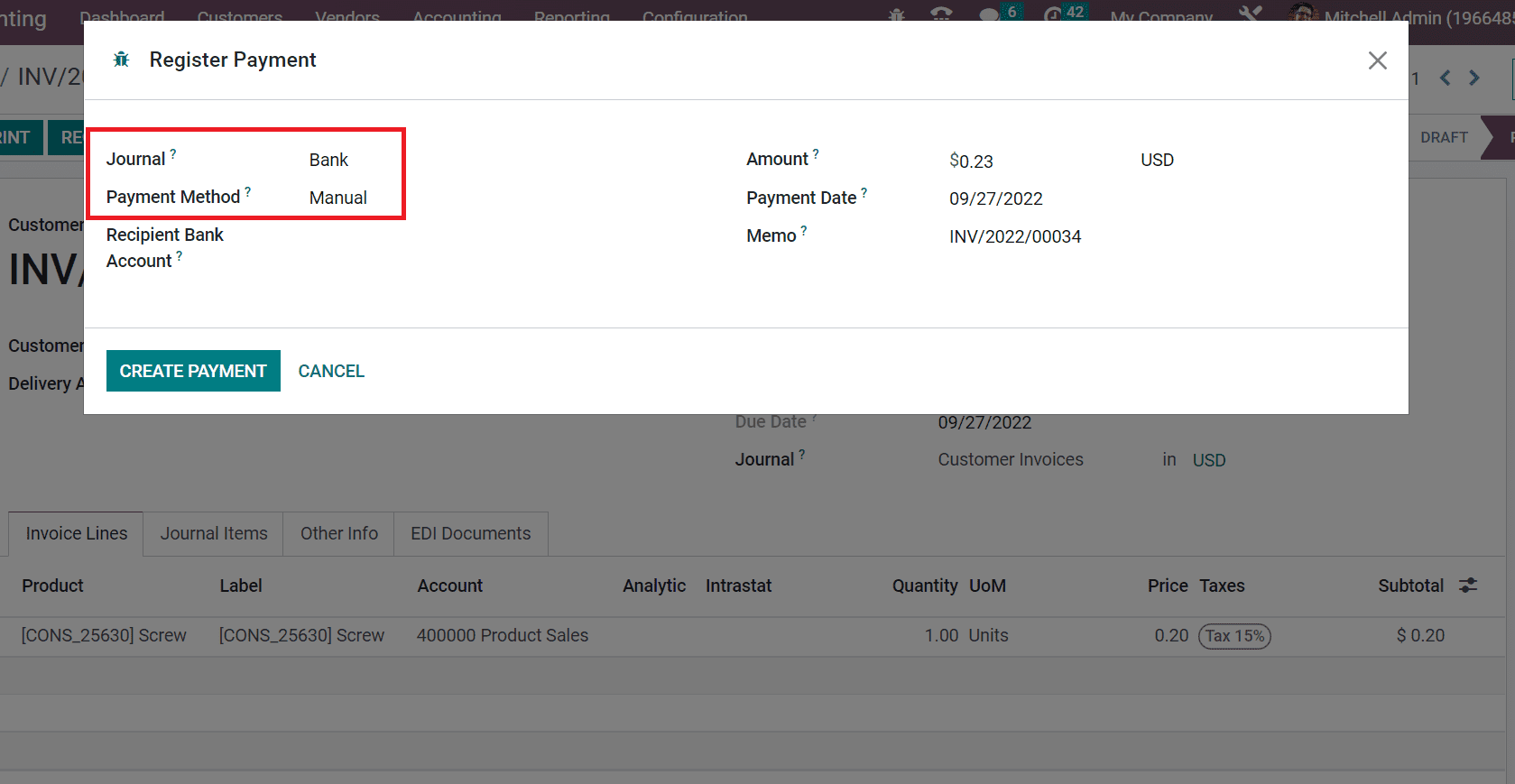Open the Vendors menu
The image size is (1515, 784).
347,17
